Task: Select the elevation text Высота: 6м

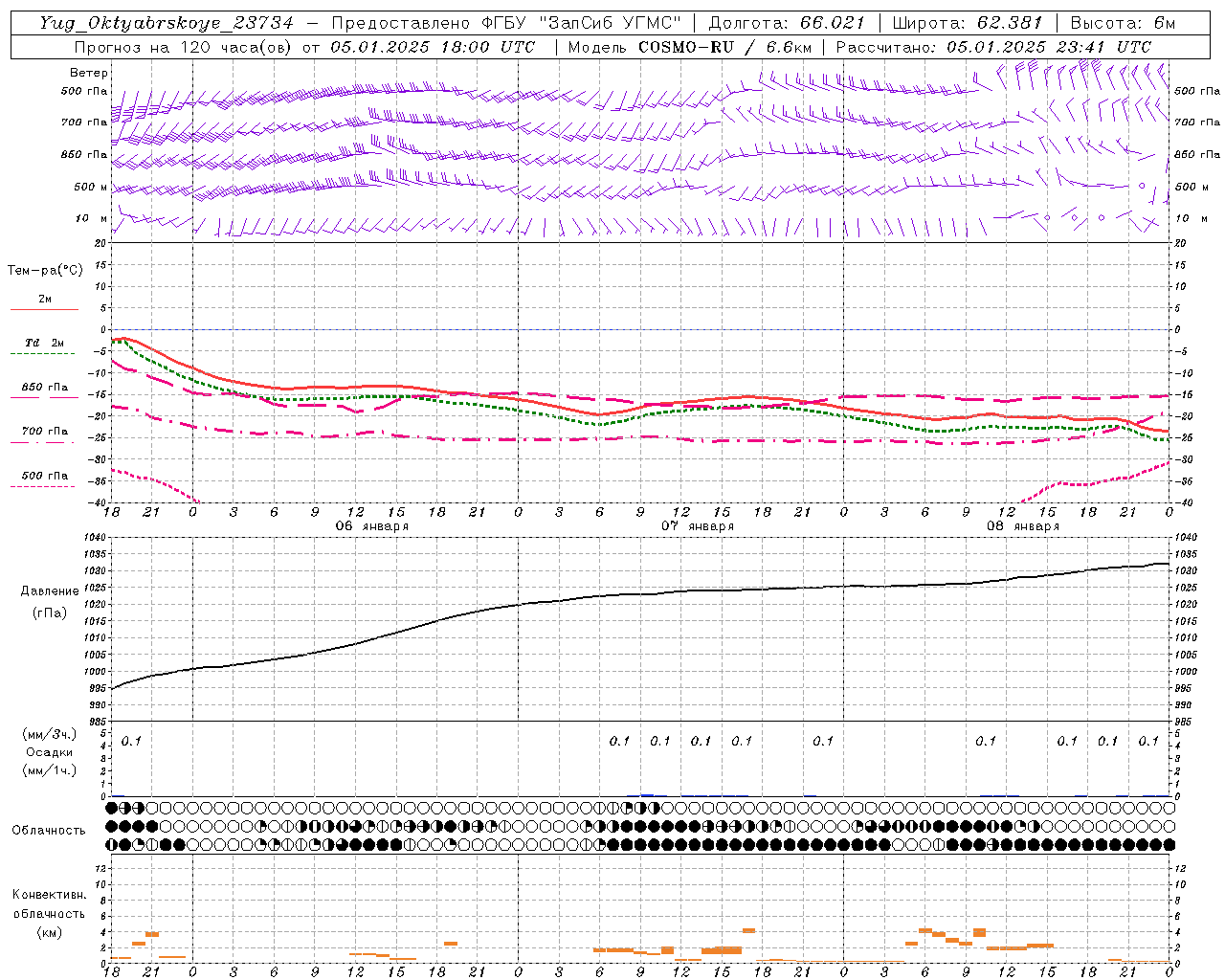Action: tap(1123, 23)
